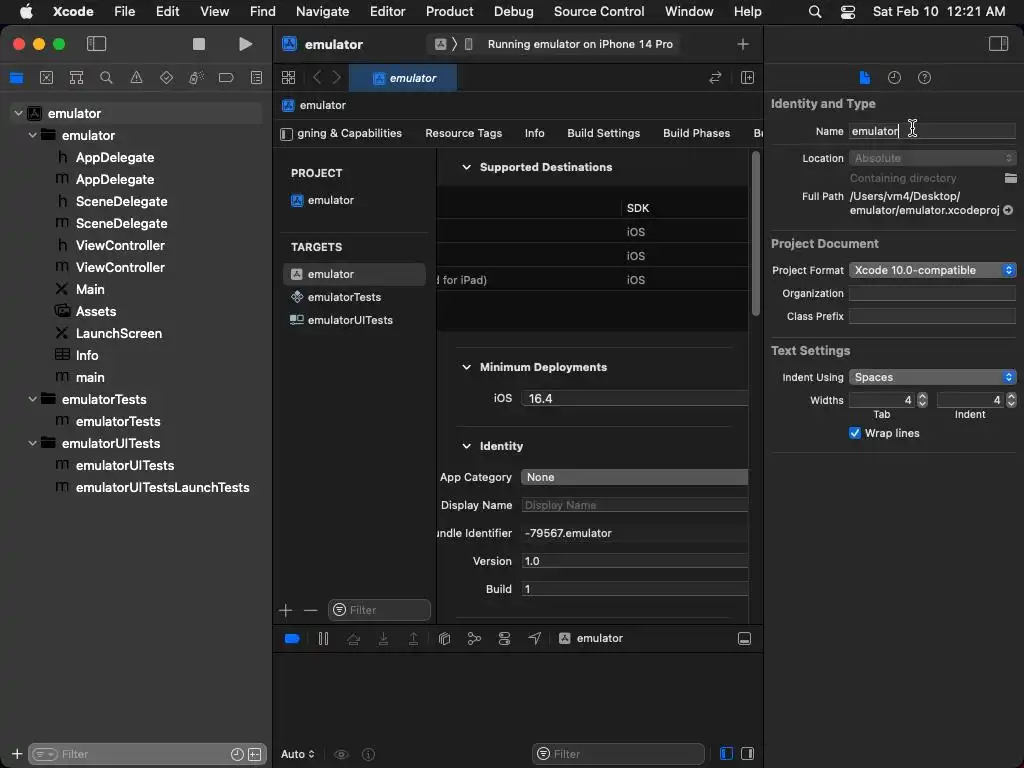Collapse the Minimum Deployments section
This screenshot has width=1024, height=768.
tap(466, 367)
